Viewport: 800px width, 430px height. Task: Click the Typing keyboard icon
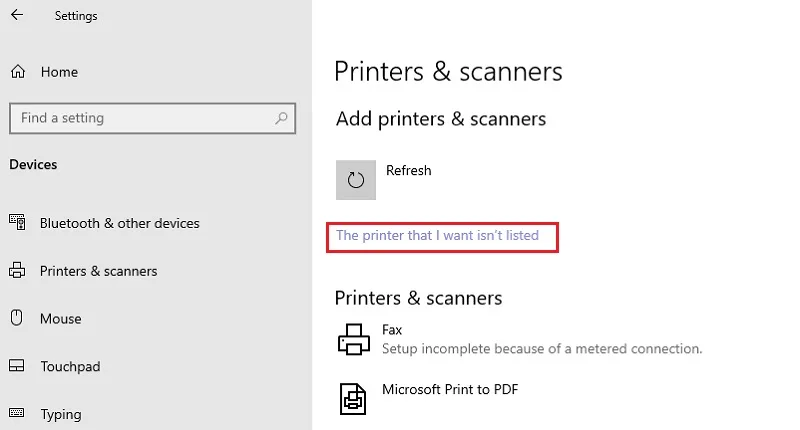point(16,412)
